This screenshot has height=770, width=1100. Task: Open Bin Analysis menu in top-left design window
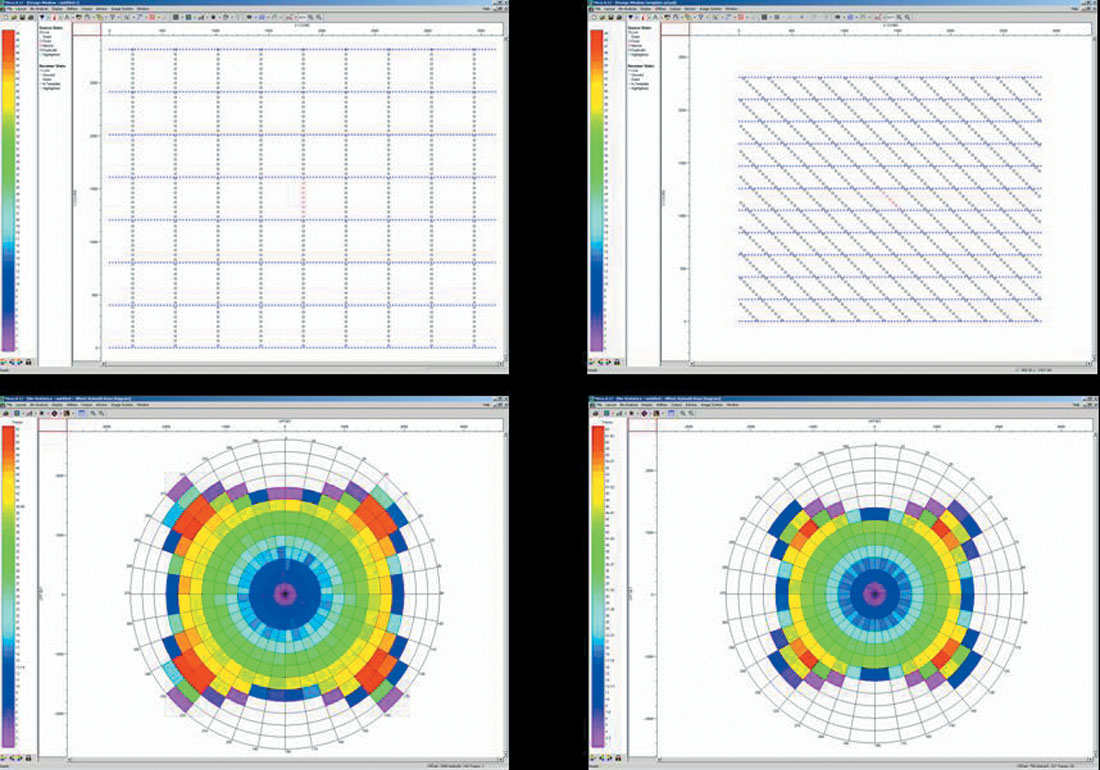(39, 9)
